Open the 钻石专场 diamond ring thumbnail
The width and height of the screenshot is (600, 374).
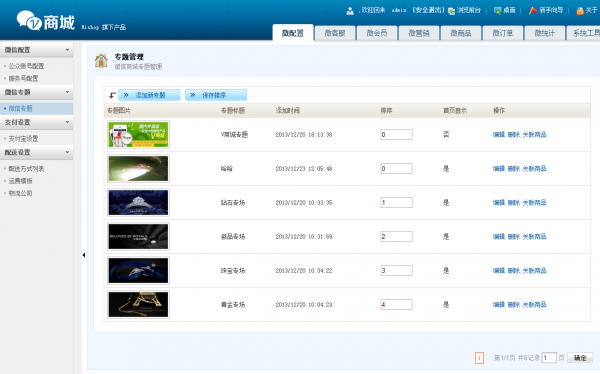[139, 203]
